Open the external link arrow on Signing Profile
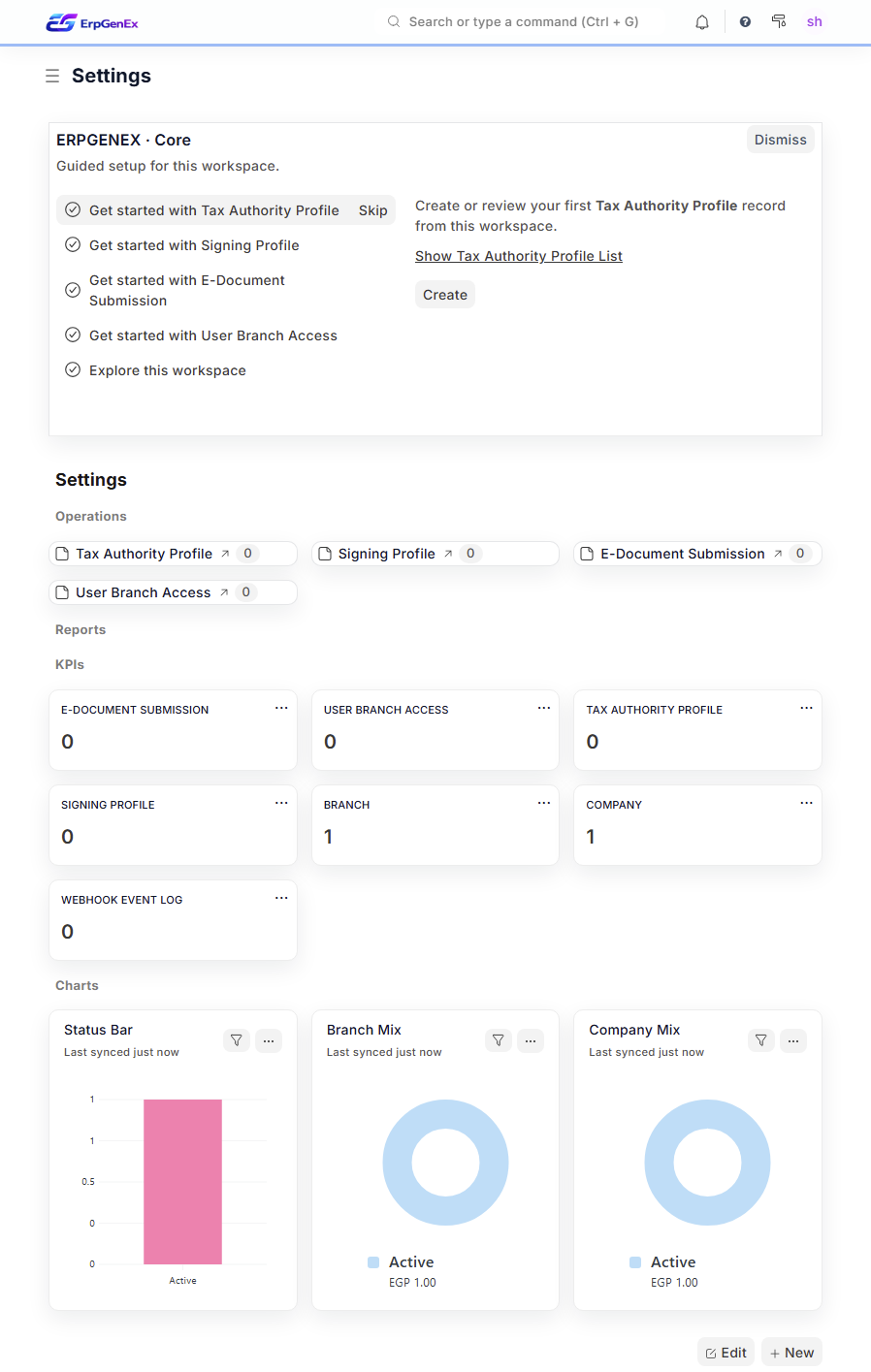 pos(446,553)
